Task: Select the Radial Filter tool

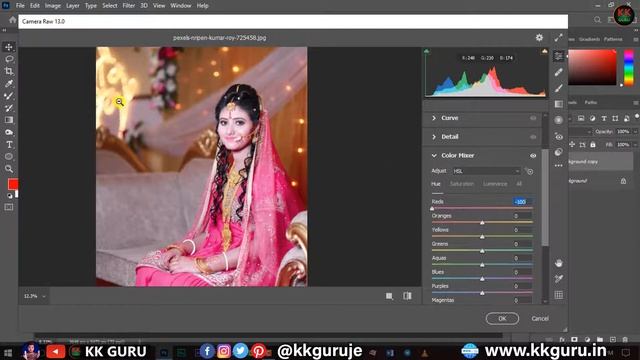Action: 558,120
